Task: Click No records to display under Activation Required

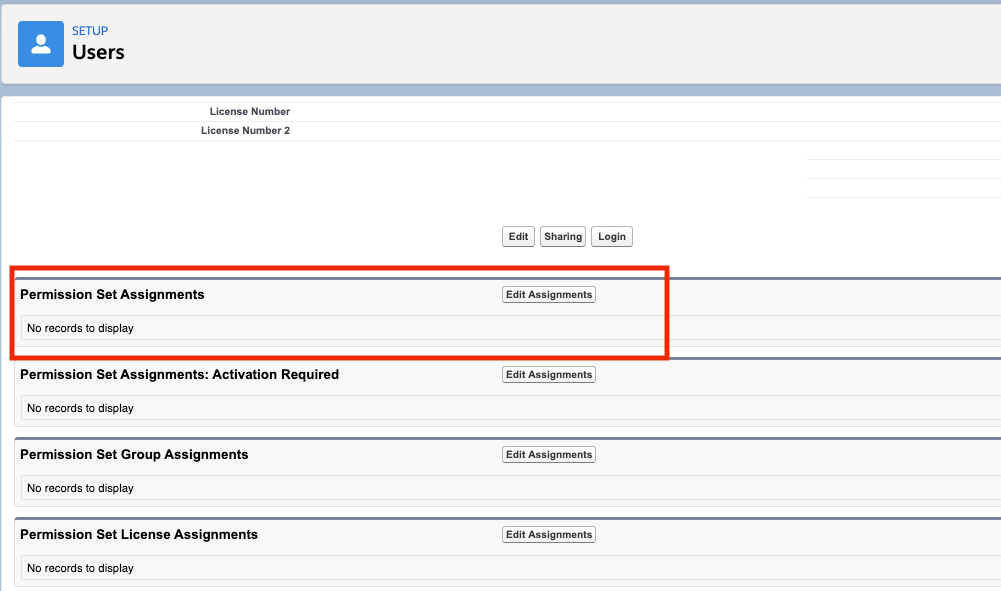Action: pos(78,407)
